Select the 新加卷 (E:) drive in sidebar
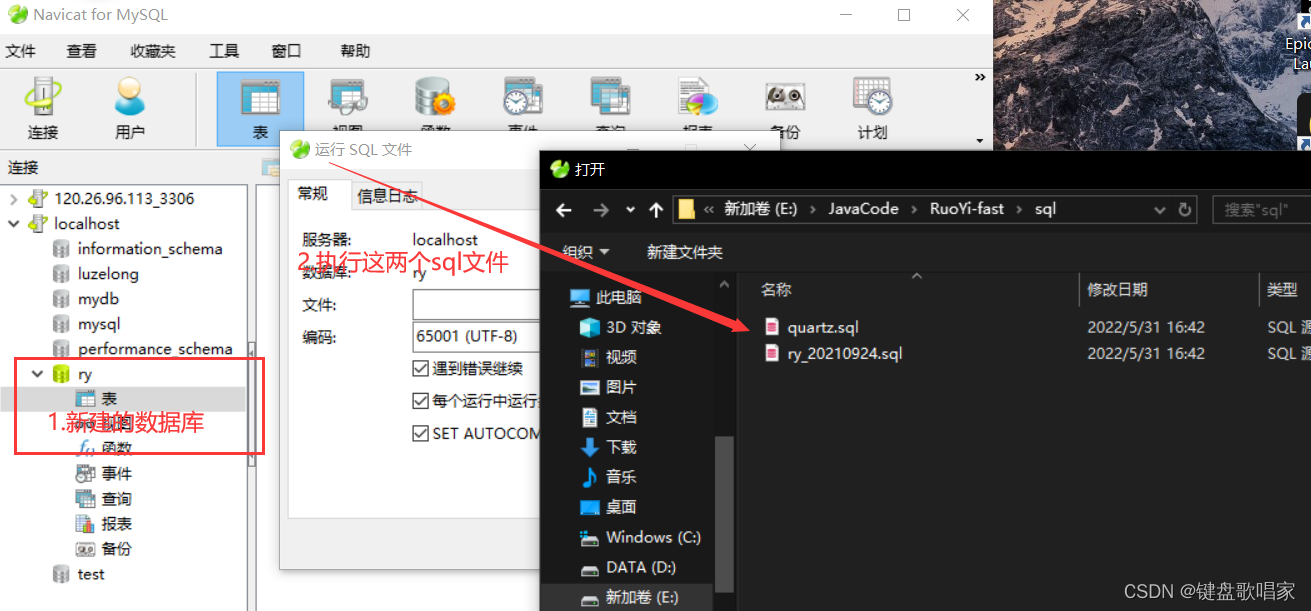1311x611 pixels. pos(630,597)
